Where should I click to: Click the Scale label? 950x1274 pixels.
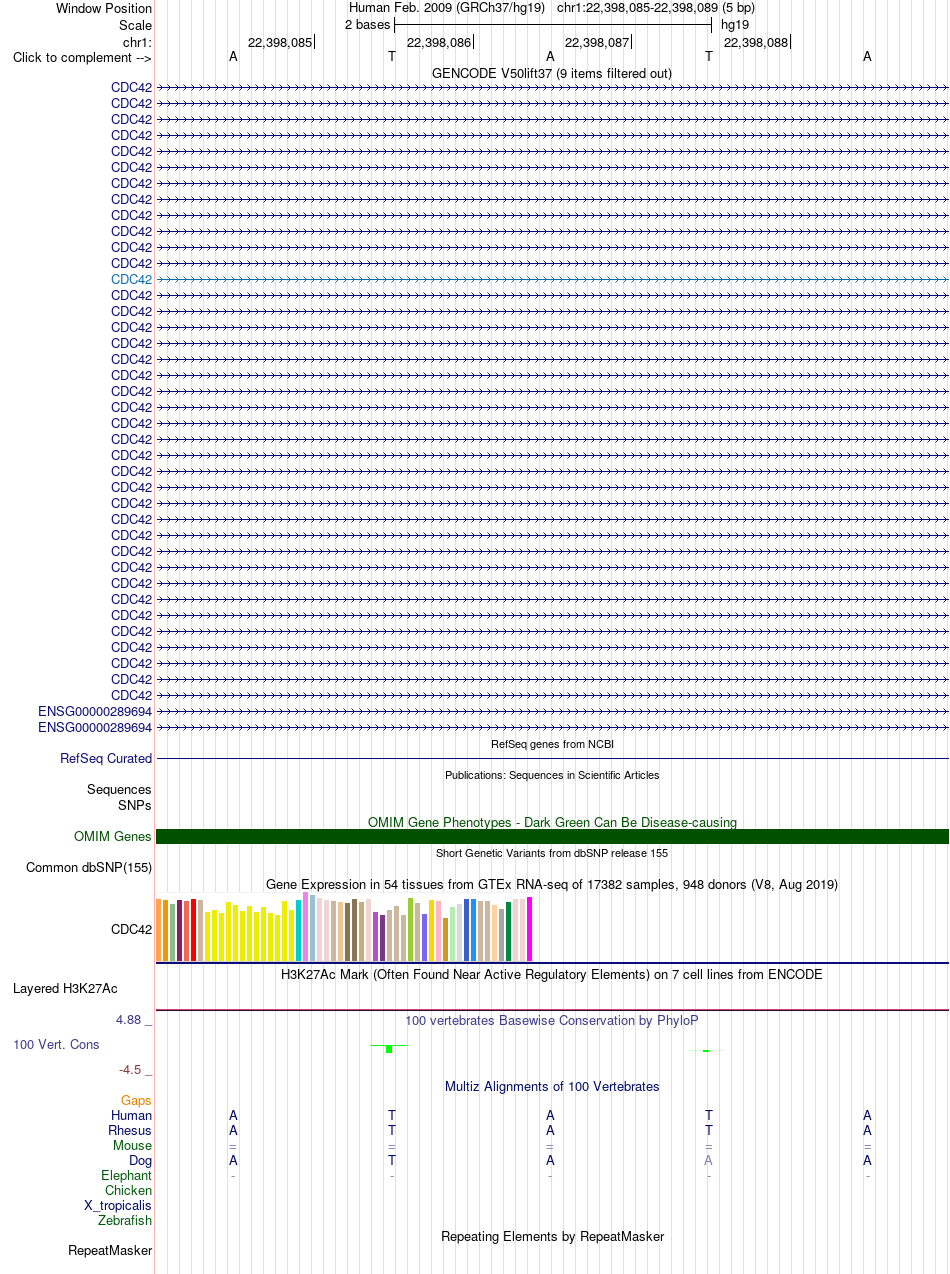[x=135, y=25]
